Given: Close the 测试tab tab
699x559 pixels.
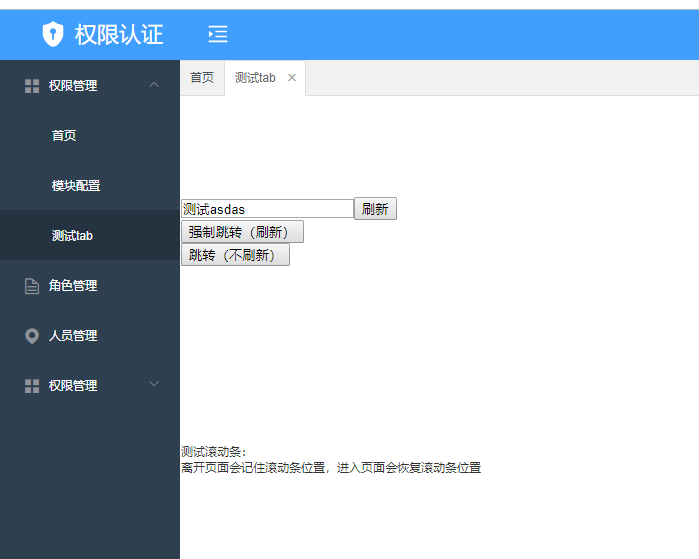Looking at the screenshot, I should point(292,78).
